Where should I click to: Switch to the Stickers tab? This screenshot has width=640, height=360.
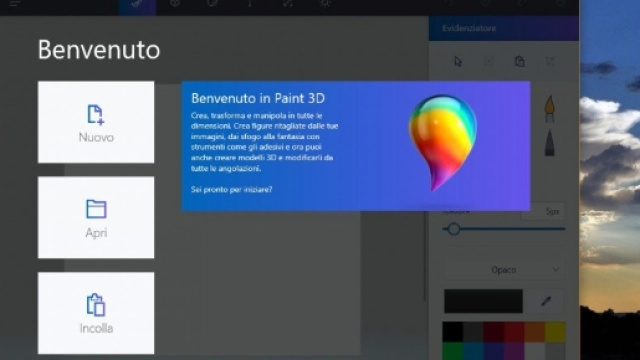212,4
